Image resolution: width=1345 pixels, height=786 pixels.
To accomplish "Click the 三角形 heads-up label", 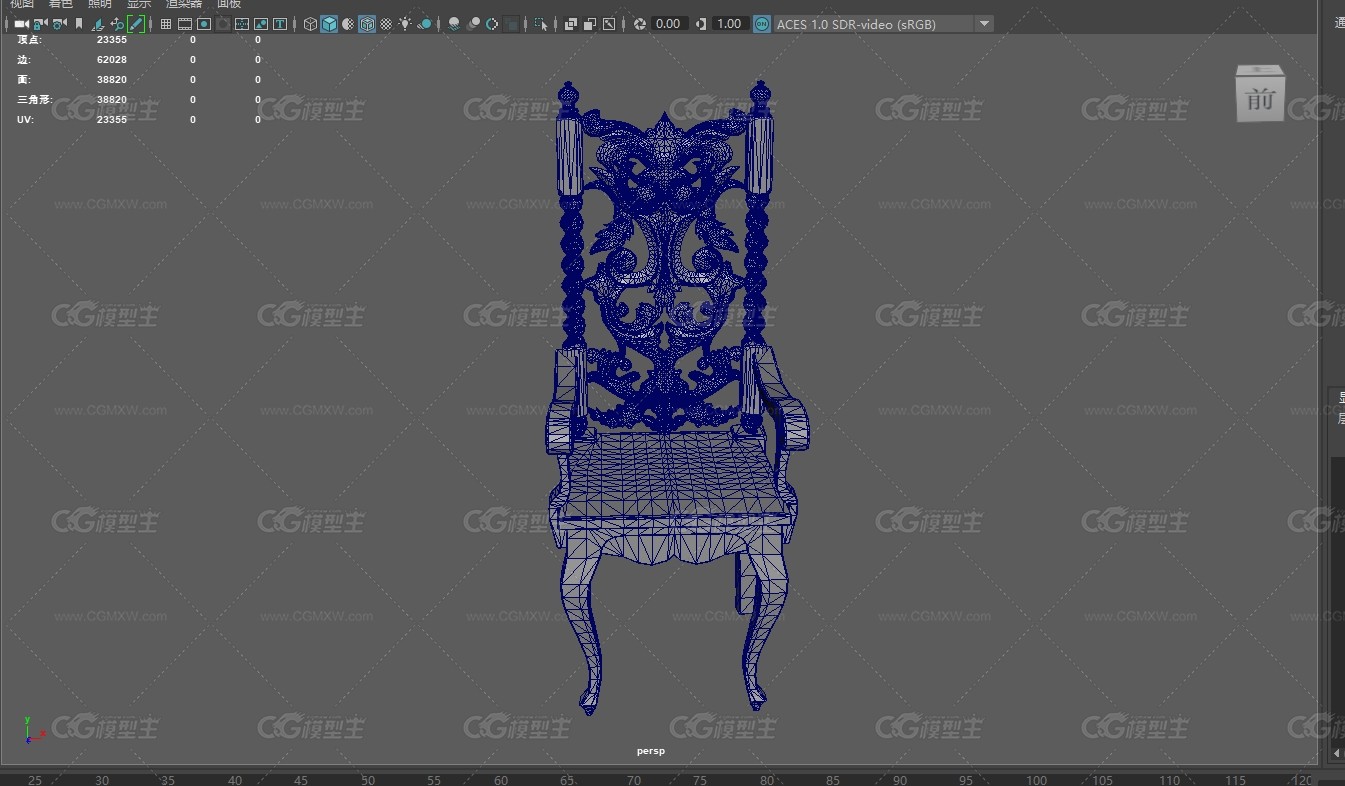I will pos(34,100).
